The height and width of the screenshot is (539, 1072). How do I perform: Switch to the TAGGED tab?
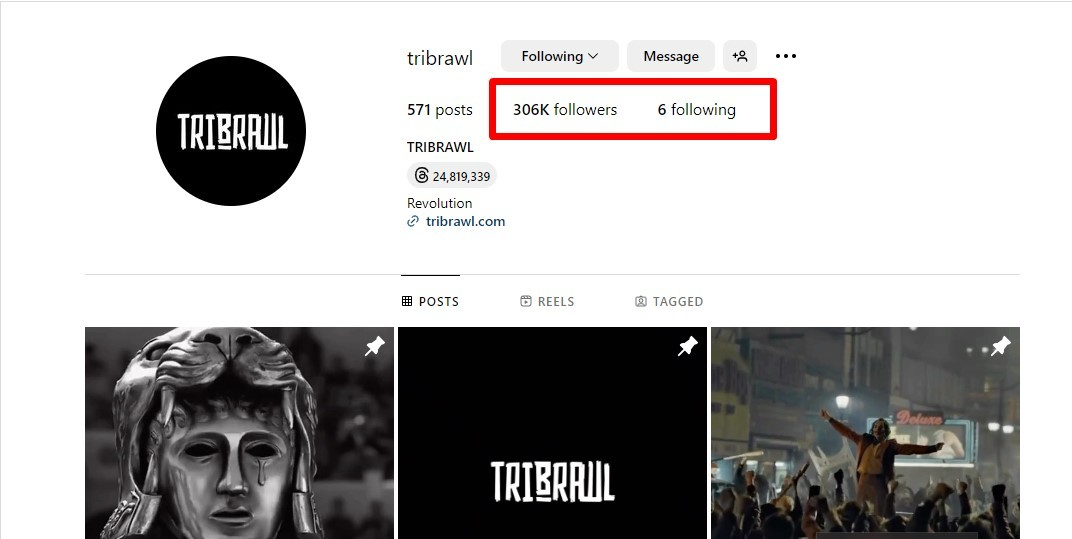click(x=669, y=302)
